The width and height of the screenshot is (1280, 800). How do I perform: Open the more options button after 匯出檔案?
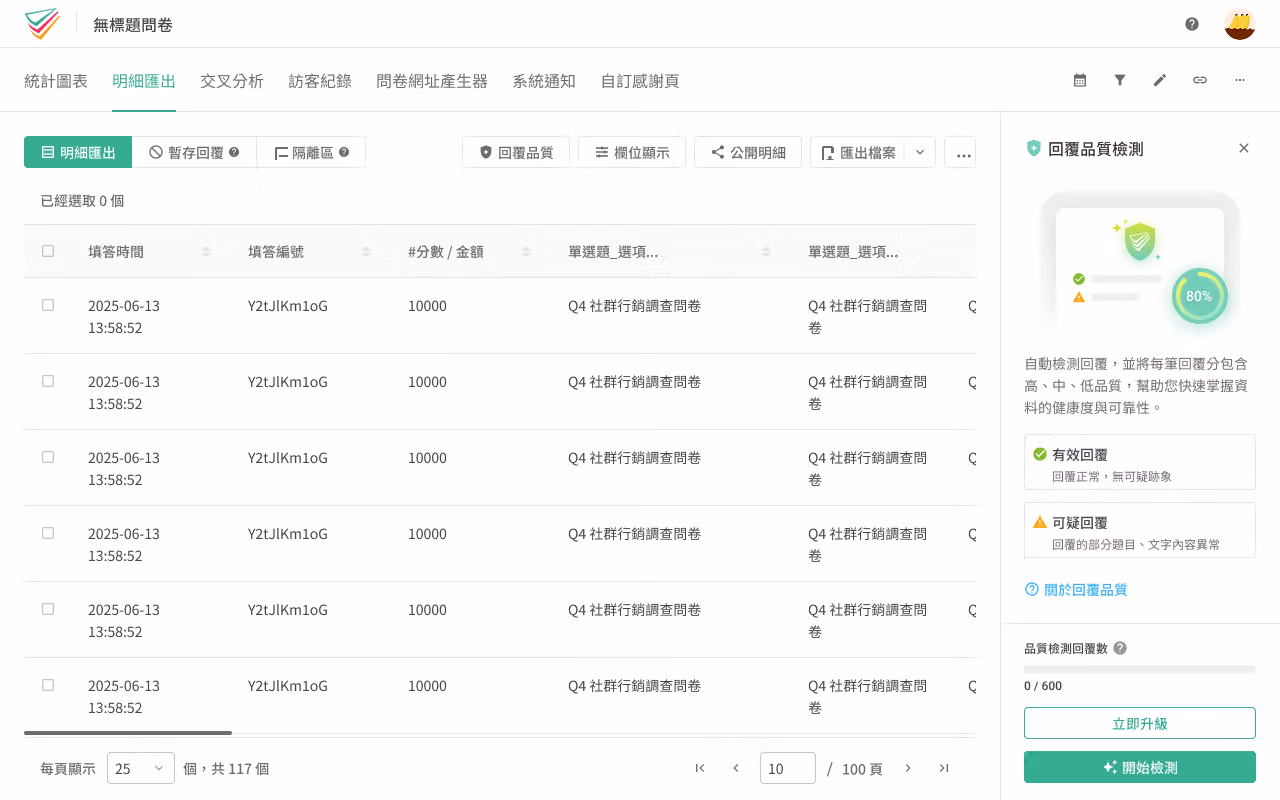pyautogui.click(x=960, y=152)
